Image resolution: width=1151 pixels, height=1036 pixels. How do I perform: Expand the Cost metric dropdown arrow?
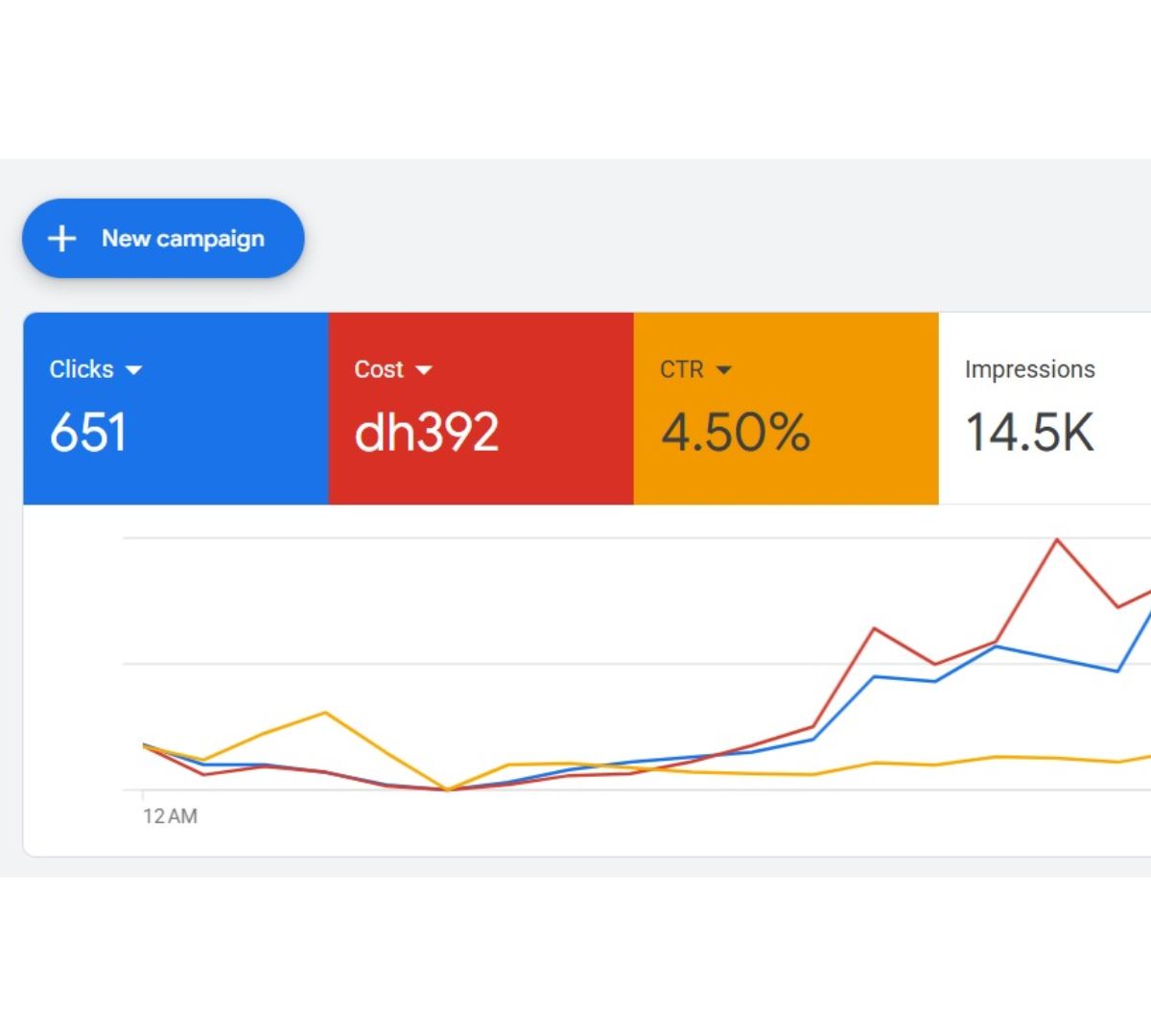tap(423, 370)
